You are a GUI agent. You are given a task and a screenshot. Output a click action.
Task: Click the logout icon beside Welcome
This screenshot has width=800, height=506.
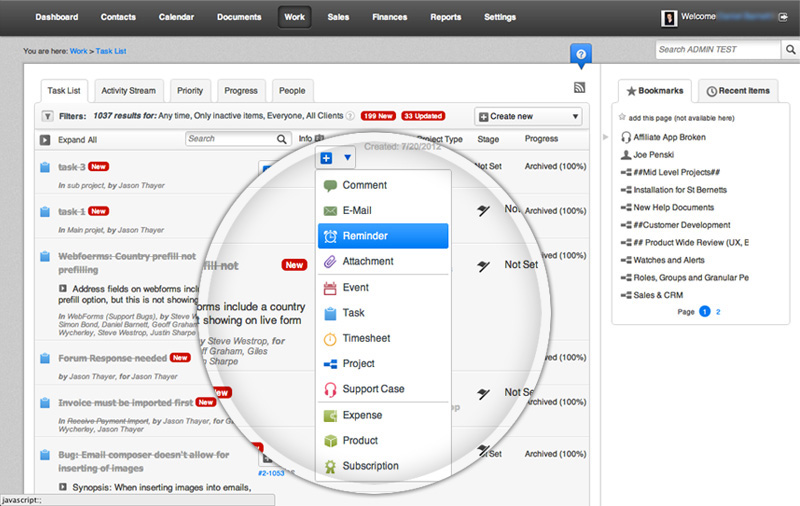point(783,17)
